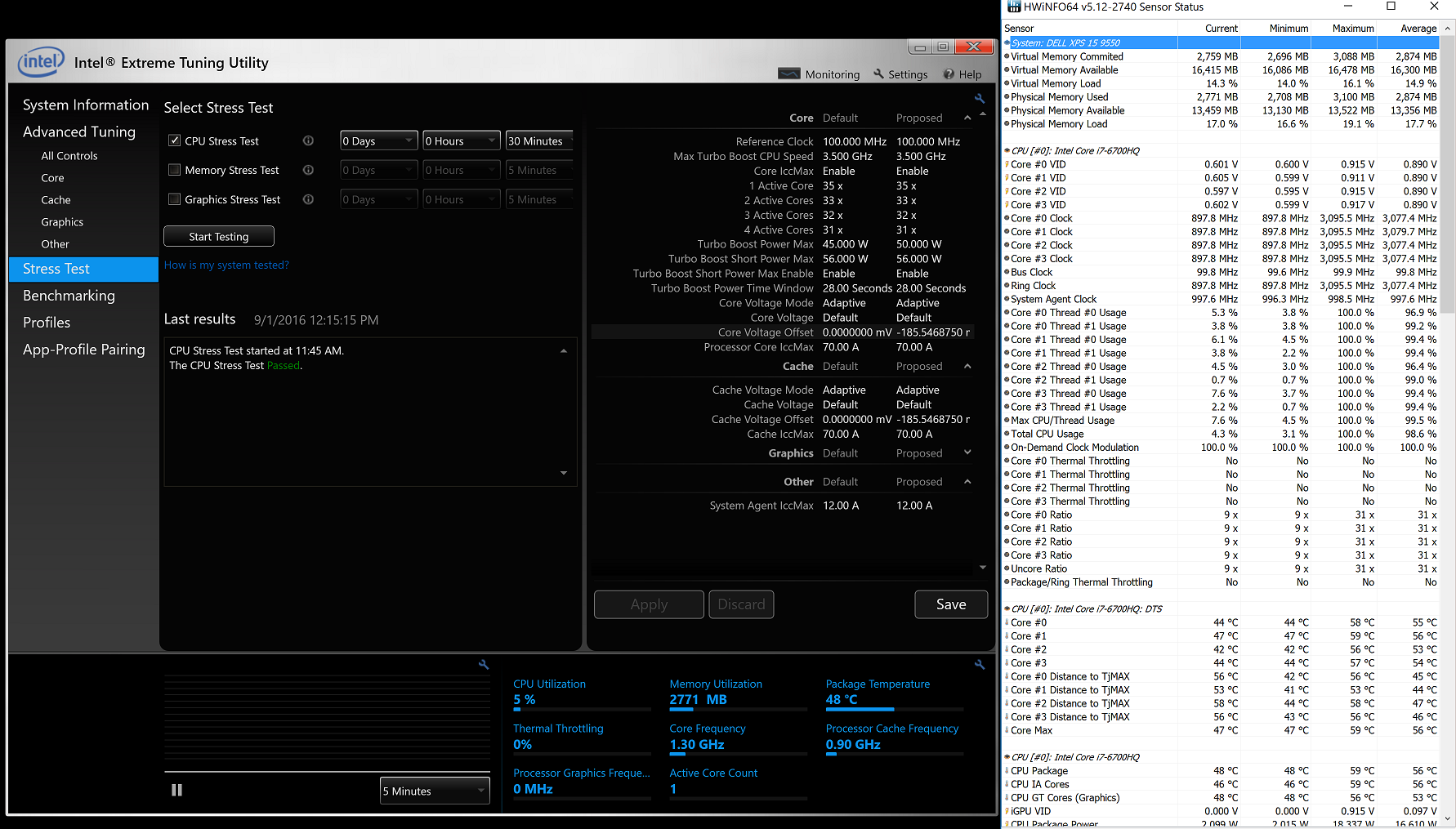The width and height of the screenshot is (1456, 829).
Task: Collapse the Core settings section
Action: pyautogui.click(x=967, y=118)
